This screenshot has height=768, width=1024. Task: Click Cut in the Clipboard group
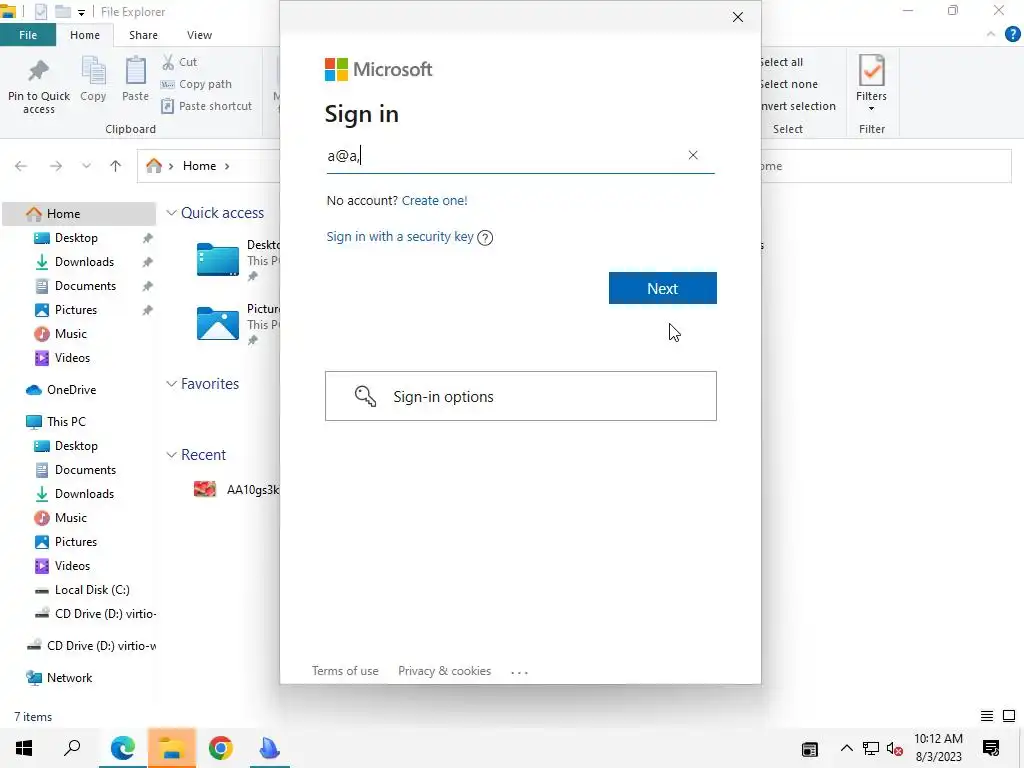pos(180,62)
